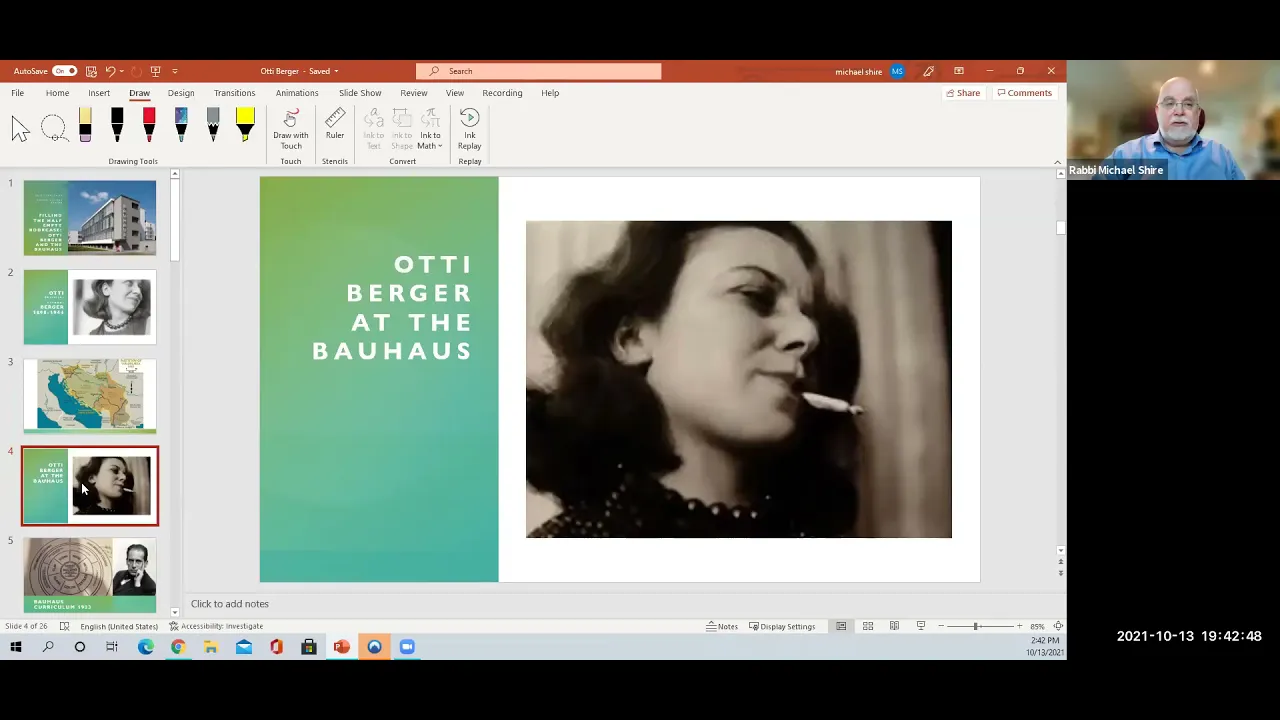Click English (United States) language indicator

click(x=119, y=626)
